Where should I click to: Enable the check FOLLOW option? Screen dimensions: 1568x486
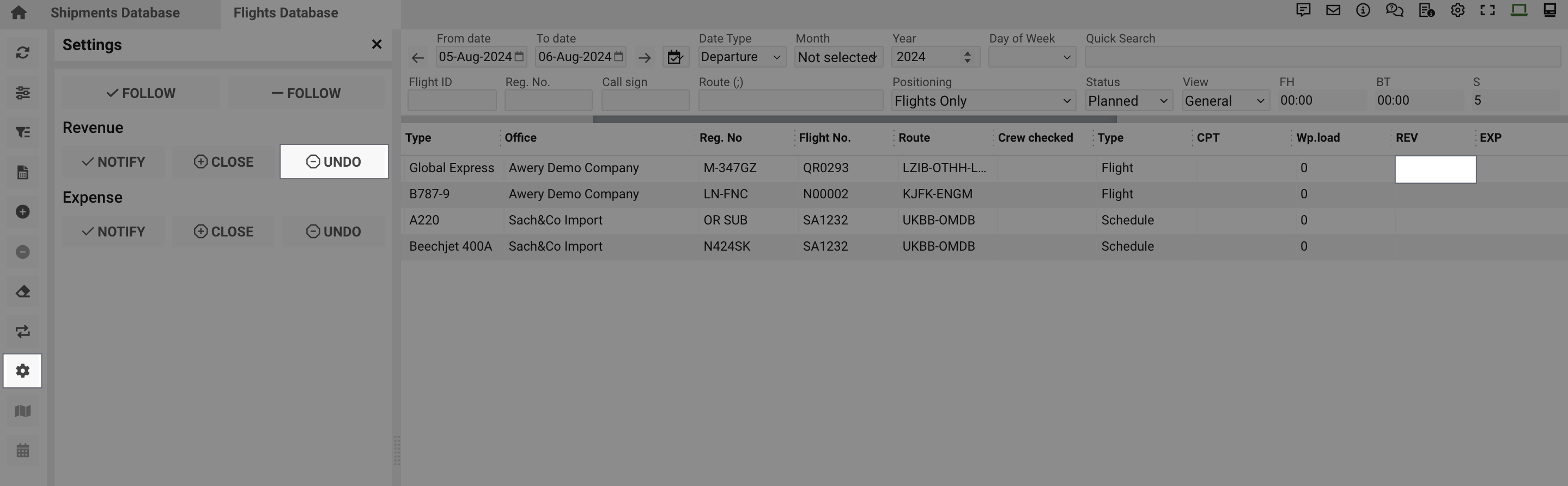(x=141, y=93)
